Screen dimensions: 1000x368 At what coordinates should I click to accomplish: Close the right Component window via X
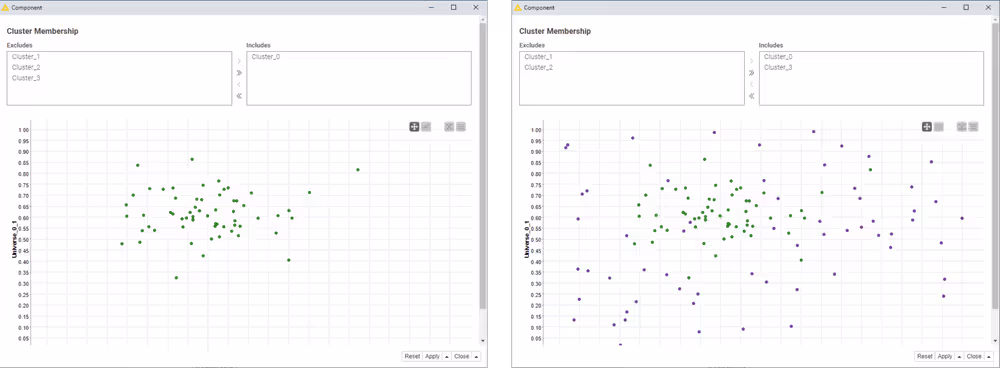point(989,7)
